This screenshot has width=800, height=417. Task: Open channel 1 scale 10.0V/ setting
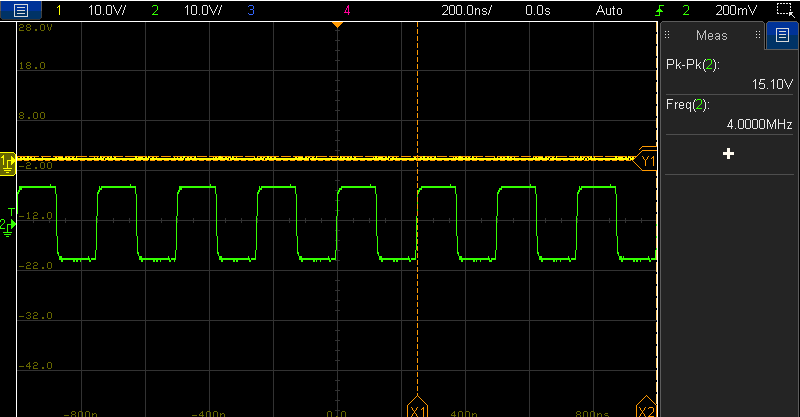click(107, 10)
